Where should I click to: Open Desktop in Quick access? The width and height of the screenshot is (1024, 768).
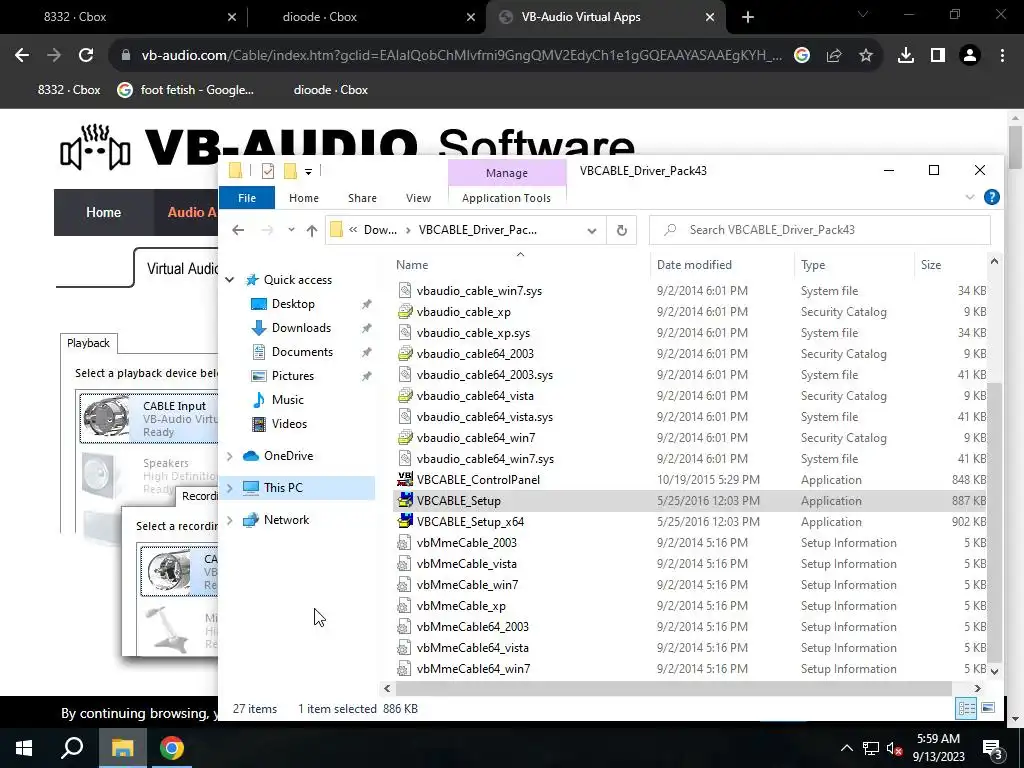coord(293,304)
